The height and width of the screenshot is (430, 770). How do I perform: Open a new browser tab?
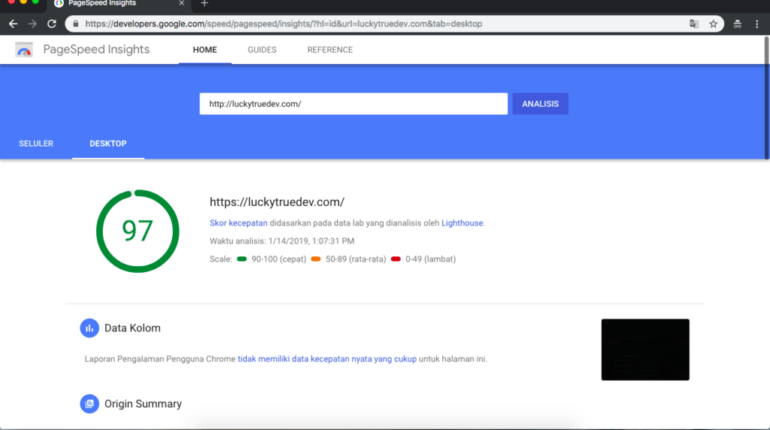[x=204, y=4]
